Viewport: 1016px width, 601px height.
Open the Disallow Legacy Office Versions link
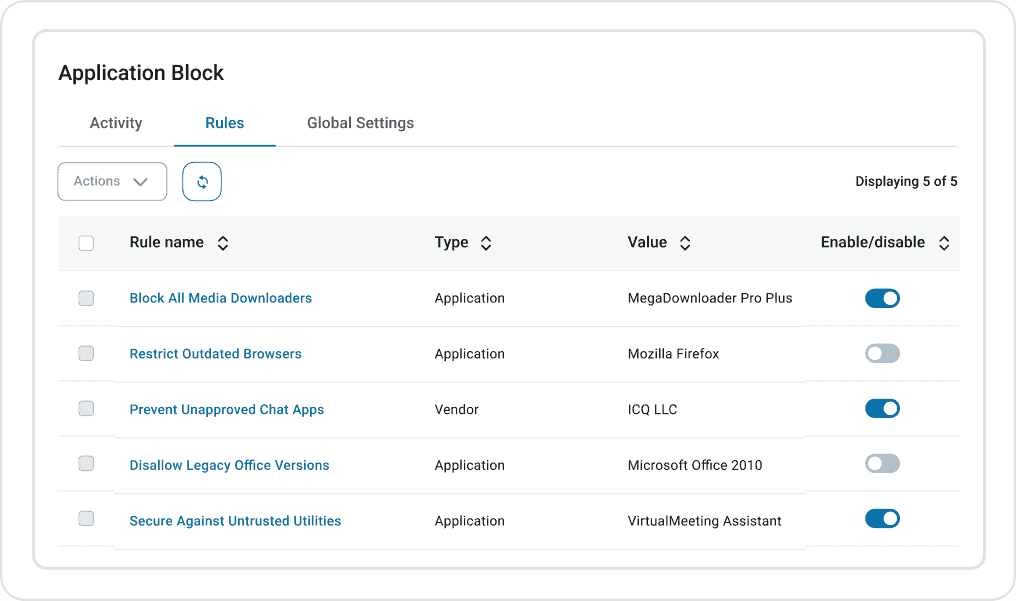(229, 465)
